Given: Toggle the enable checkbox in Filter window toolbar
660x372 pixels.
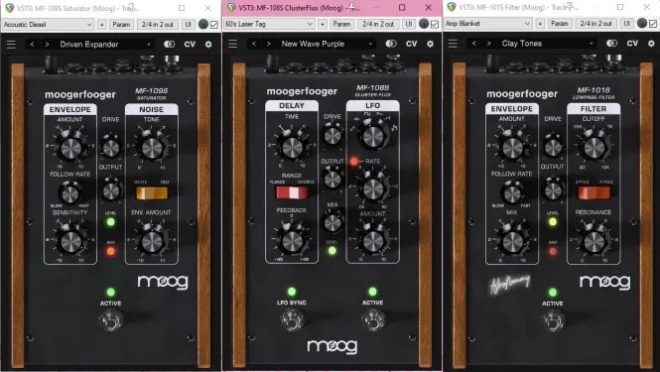Looking at the screenshot, I should tap(652, 24).
